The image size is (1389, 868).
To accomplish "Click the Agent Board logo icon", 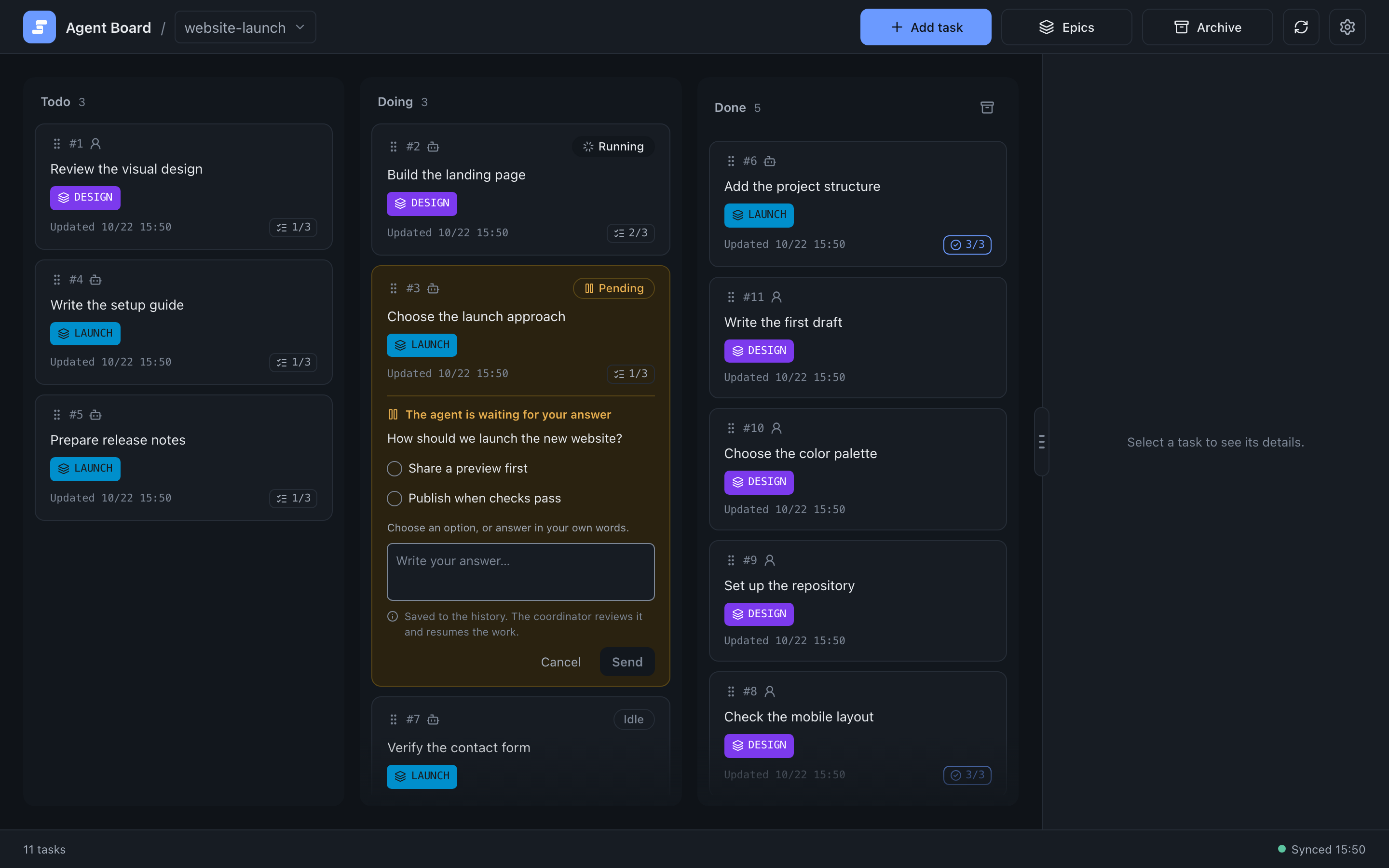I will (x=39, y=27).
